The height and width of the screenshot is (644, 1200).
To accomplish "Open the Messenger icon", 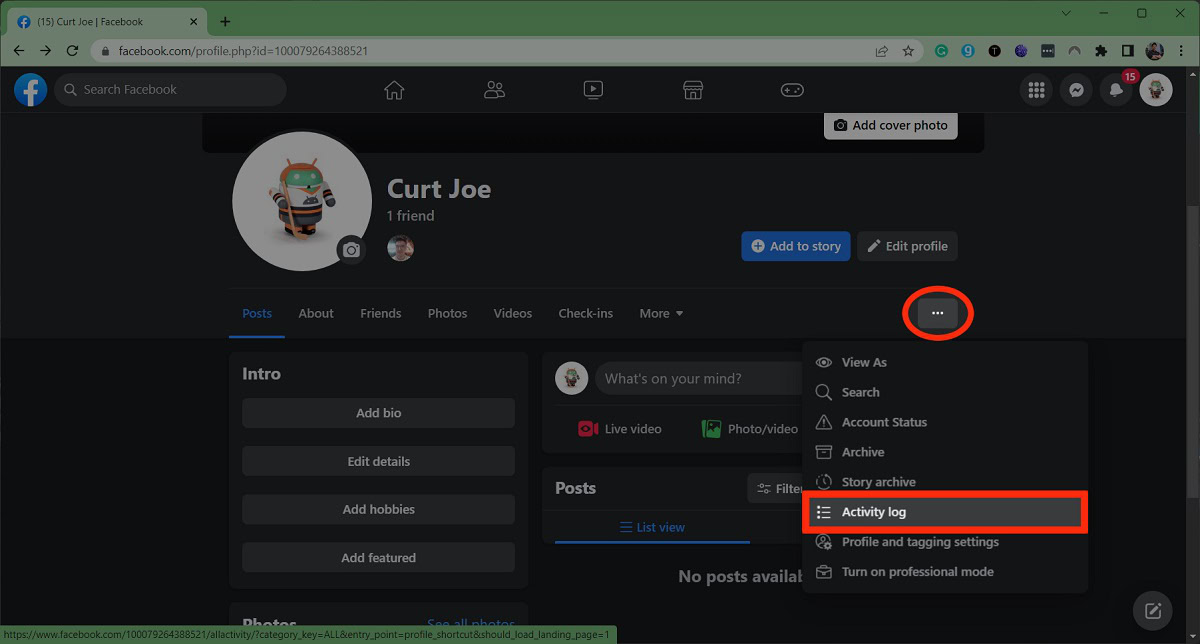I will point(1076,90).
